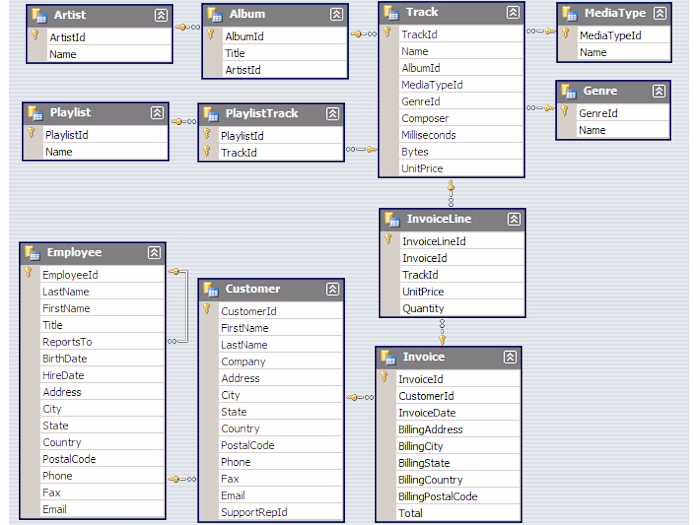700x525 pixels.
Task: Collapse the Employee table
Action: (x=154, y=253)
